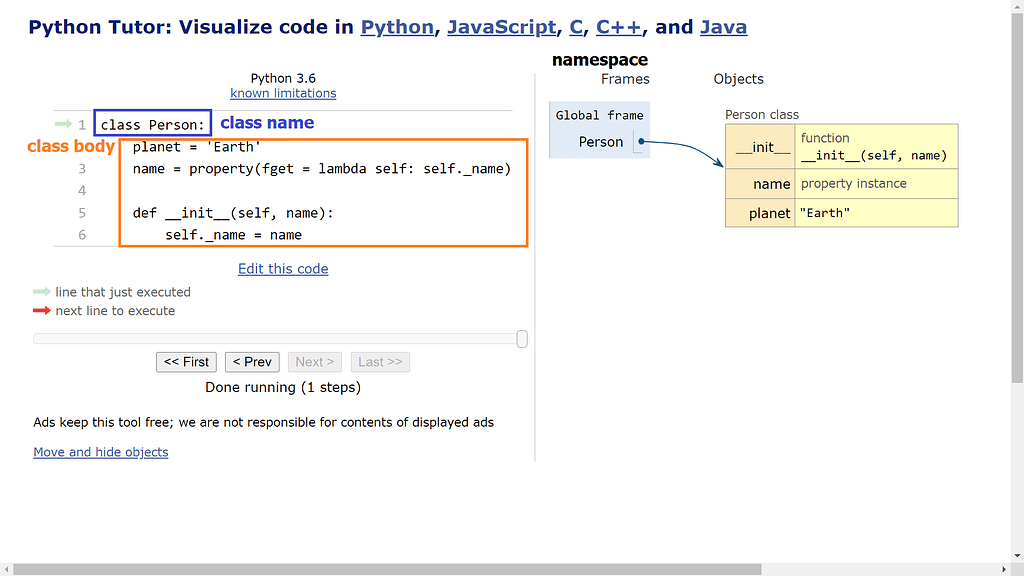Click the horizontal scrollbar at bottom
This screenshot has width=1024, height=576.
point(400,569)
